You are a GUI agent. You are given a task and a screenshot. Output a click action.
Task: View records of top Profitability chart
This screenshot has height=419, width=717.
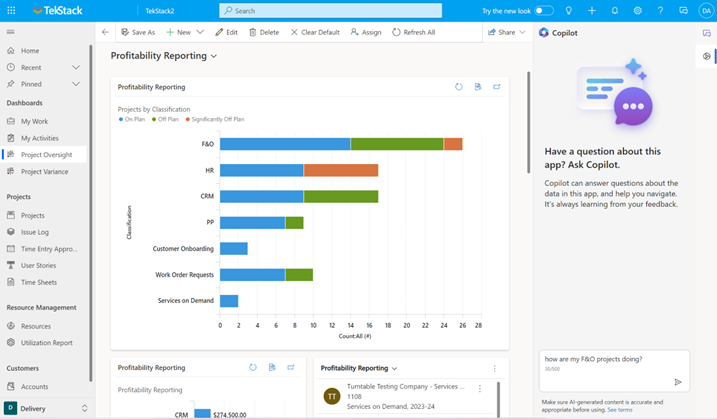[x=478, y=86]
